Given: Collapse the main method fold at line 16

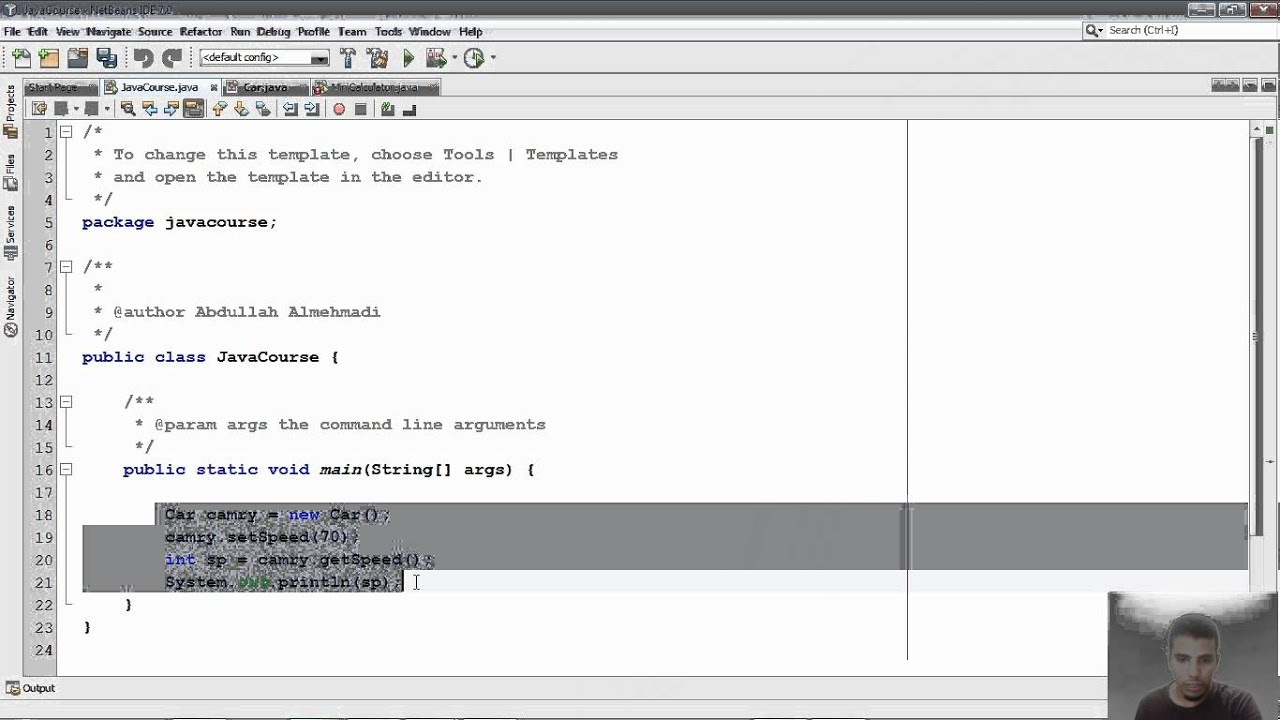Looking at the screenshot, I should (66, 469).
